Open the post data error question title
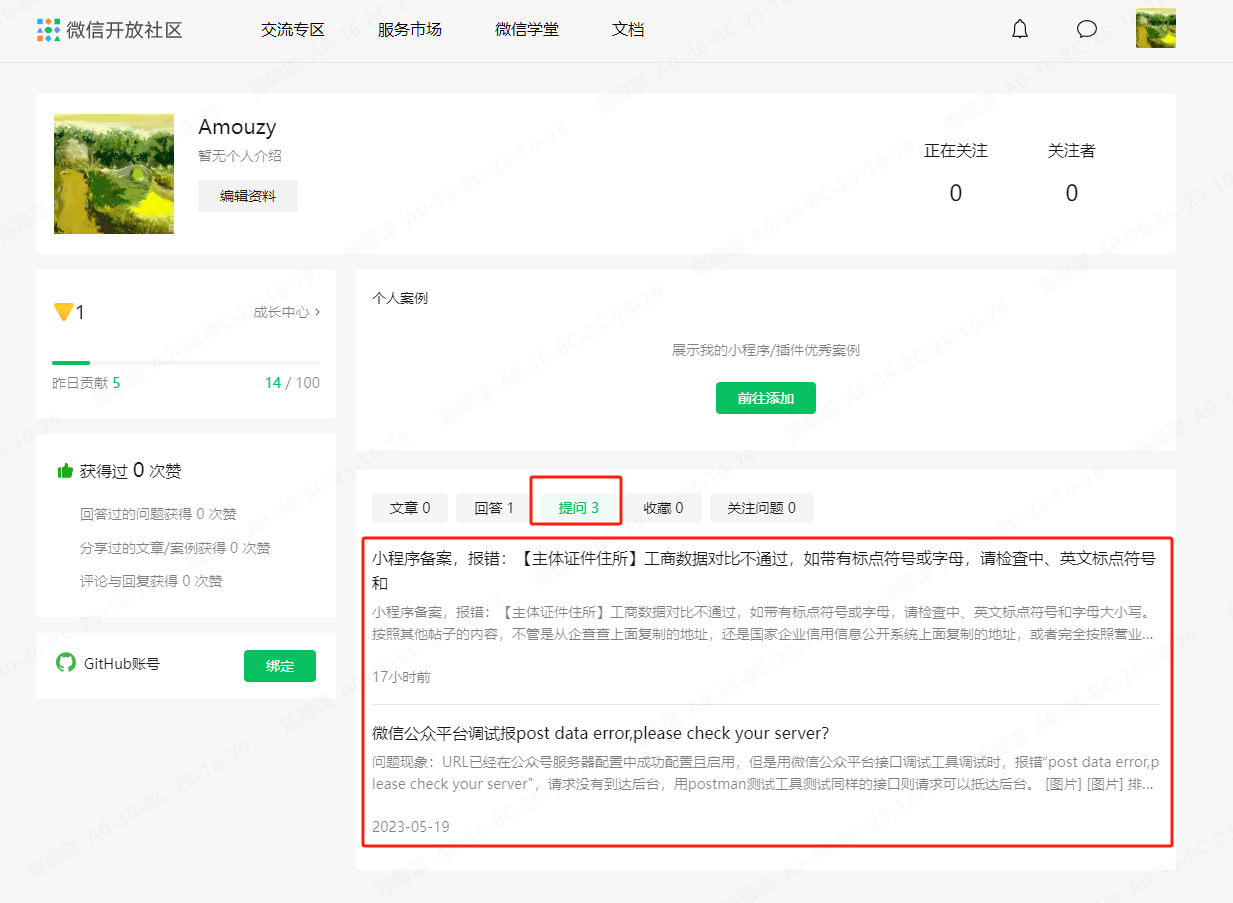This screenshot has height=903, width=1233. pyautogui.click(x=600, y=733)
